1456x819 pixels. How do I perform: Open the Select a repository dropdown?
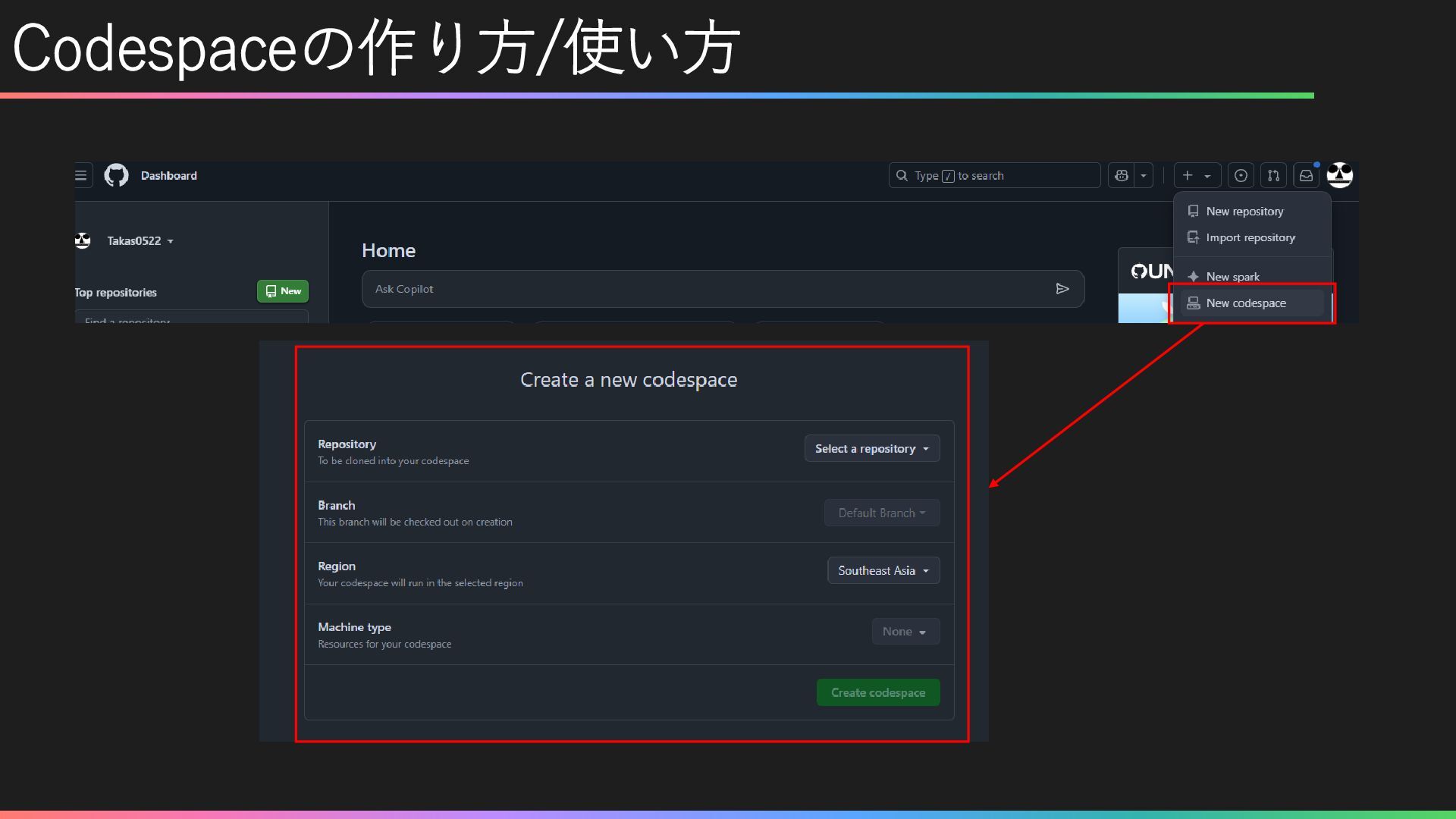[x=872, y=448]
